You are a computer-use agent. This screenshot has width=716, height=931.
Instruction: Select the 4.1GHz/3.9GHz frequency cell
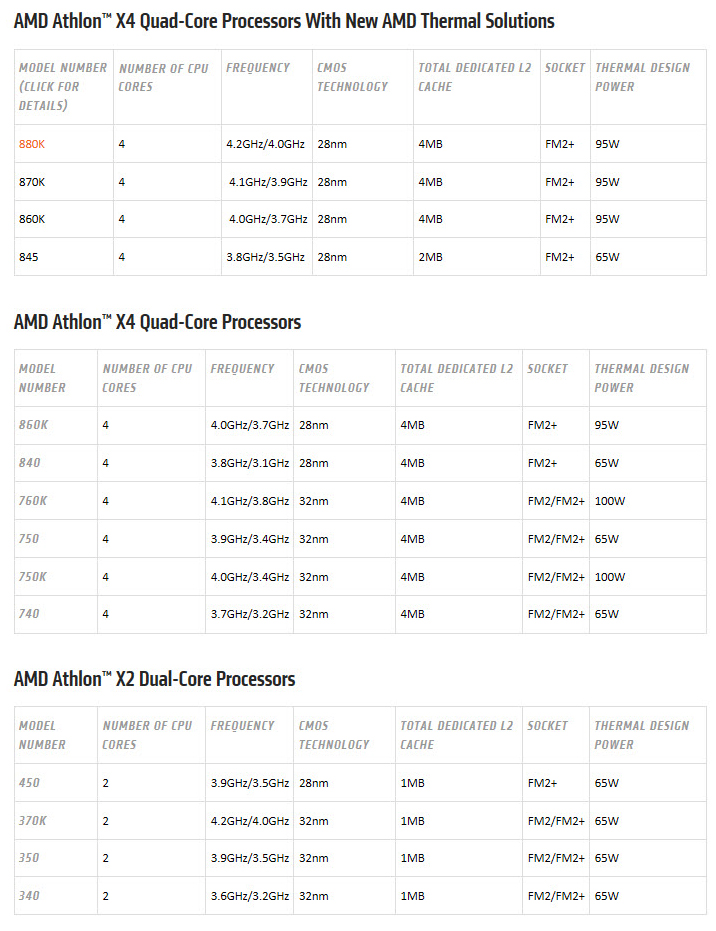pos(267,182)
